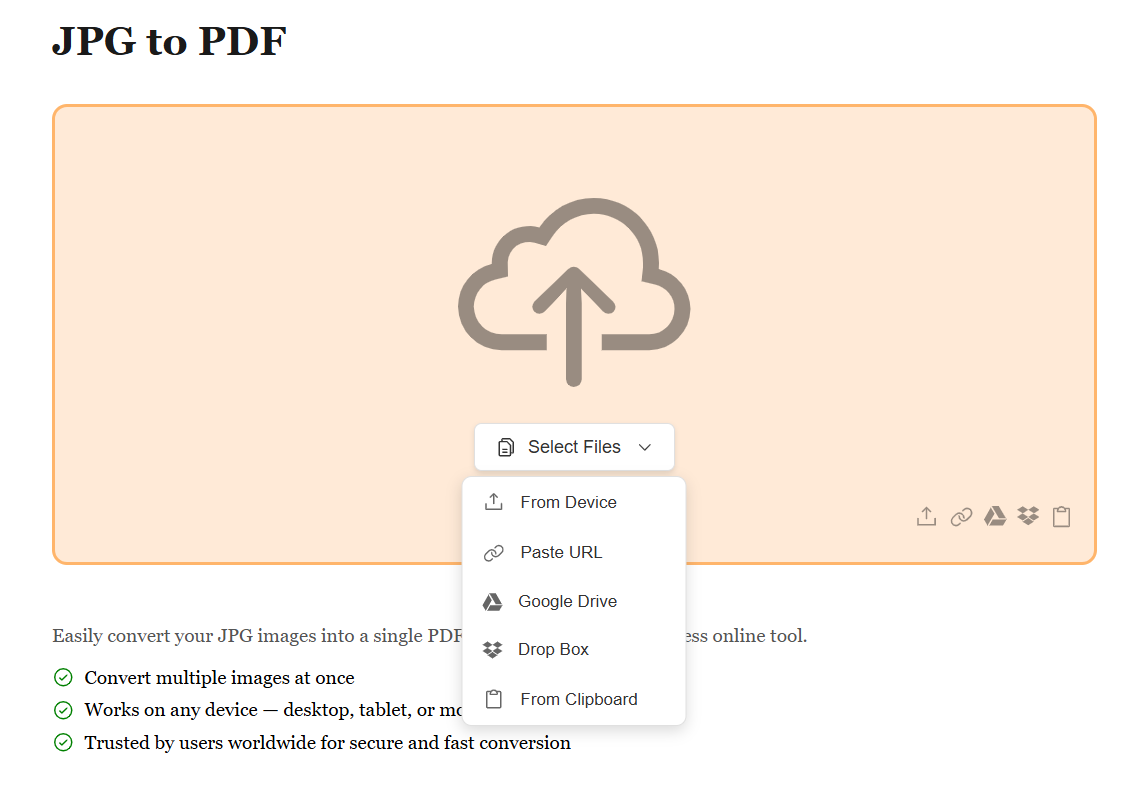The height and width of the screenshot is (792, 1135).
Task: Click the 'Convert multiple images at once' text
Action: point(219,678)
